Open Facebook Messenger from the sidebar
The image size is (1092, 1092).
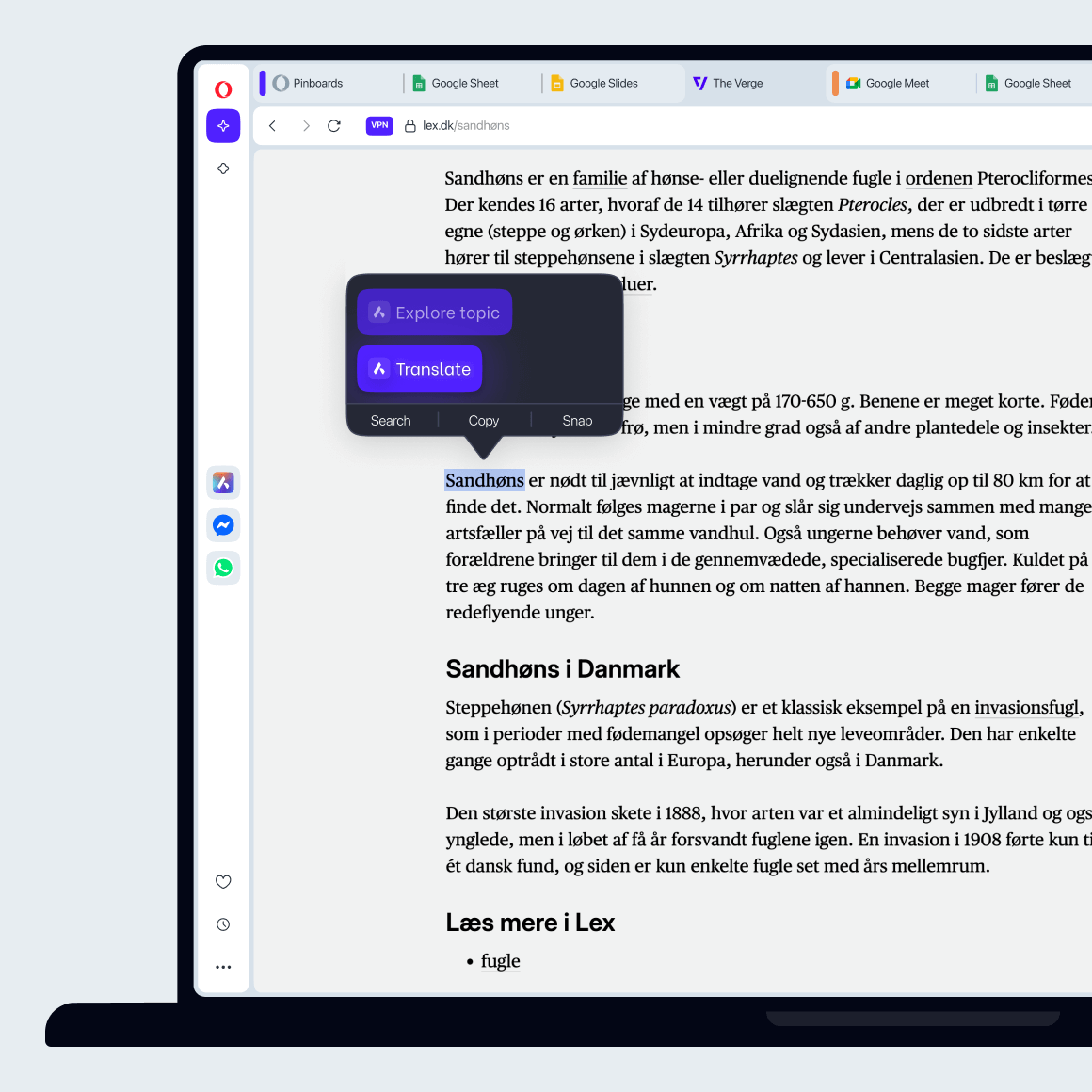tap(223, 525)
